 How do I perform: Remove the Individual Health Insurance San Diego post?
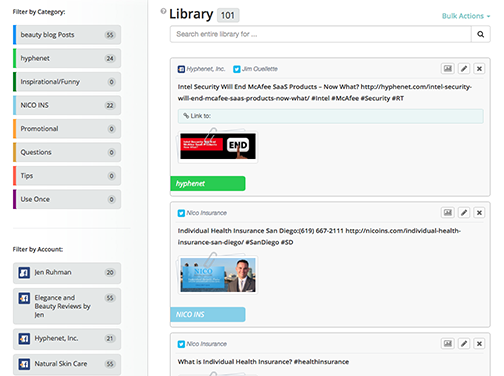point(479,213)
